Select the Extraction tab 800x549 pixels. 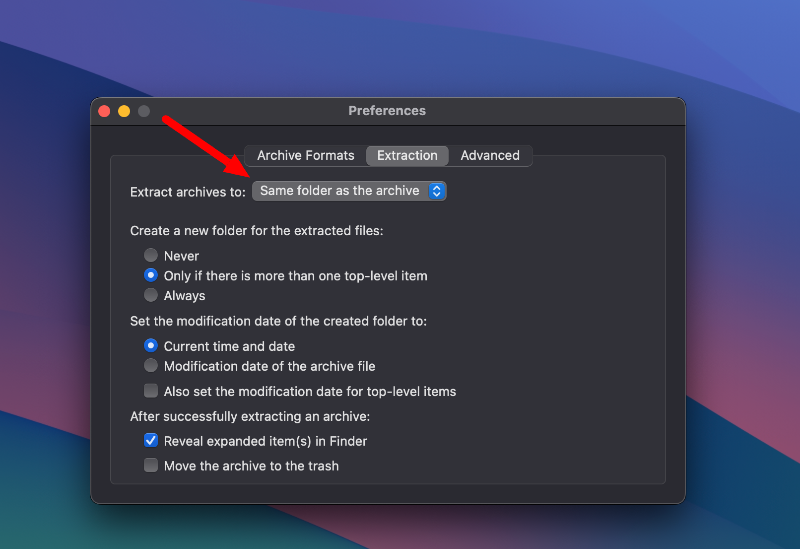point(407,156)
